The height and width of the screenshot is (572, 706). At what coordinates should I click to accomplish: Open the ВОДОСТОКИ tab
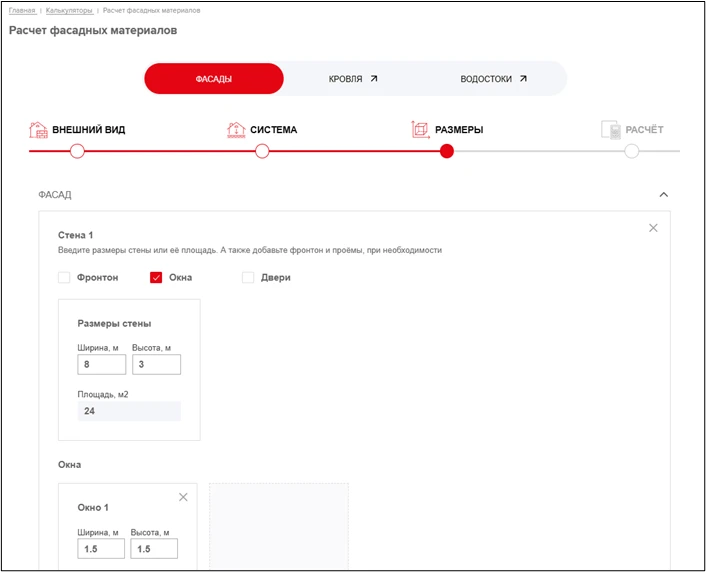493,78
